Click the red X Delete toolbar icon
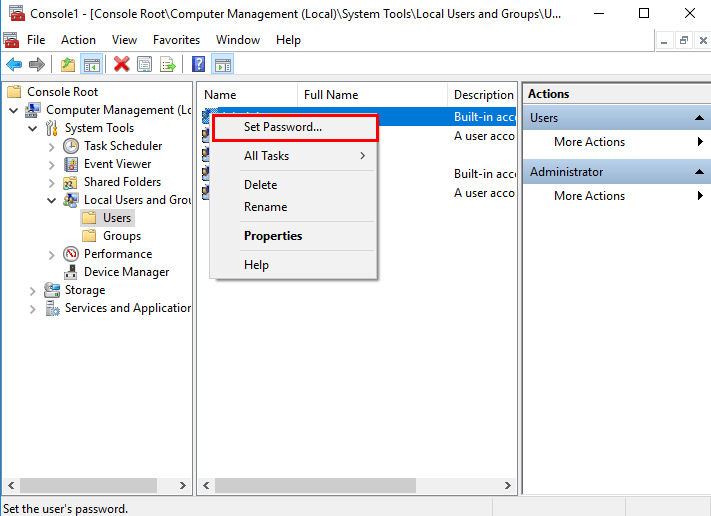The height and width of the screenshot is (516, 711). pos(122,64)
